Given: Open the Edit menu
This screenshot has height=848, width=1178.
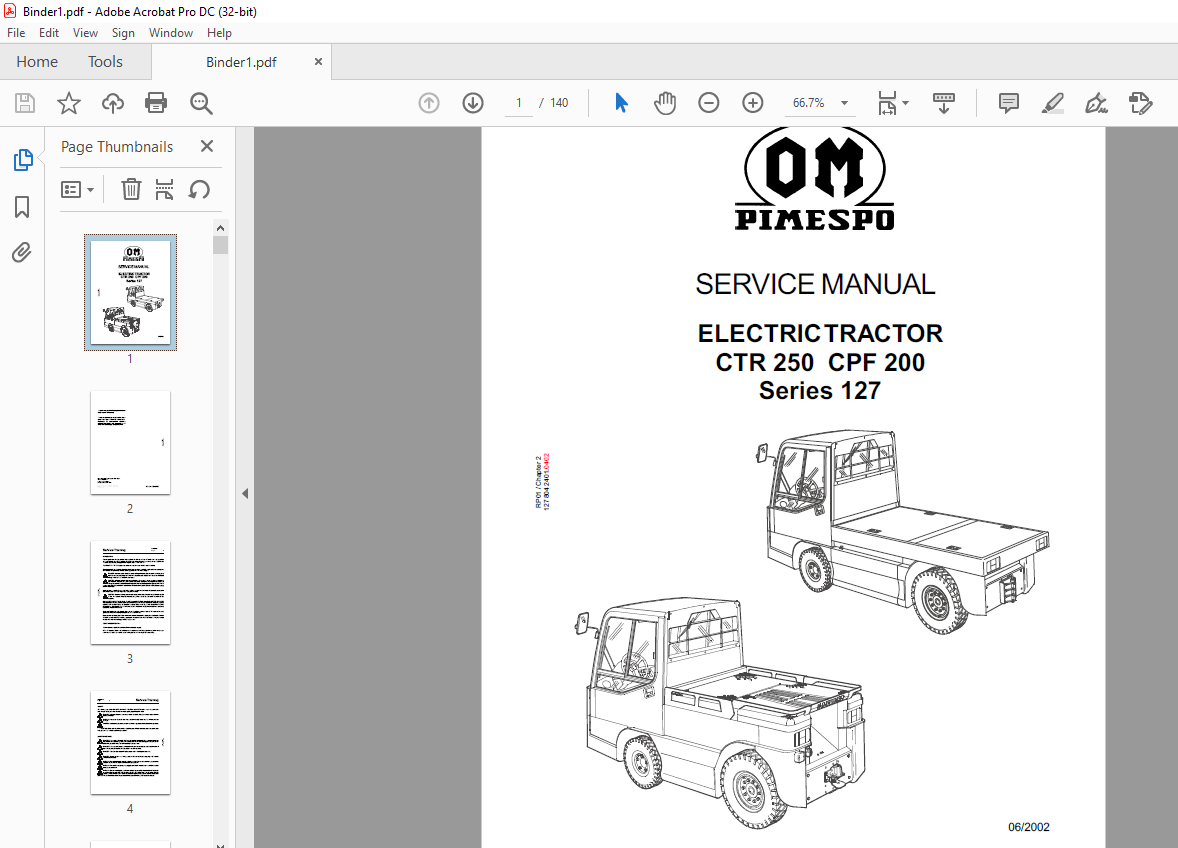Looking at the screenshot, I should pos(49,33).
